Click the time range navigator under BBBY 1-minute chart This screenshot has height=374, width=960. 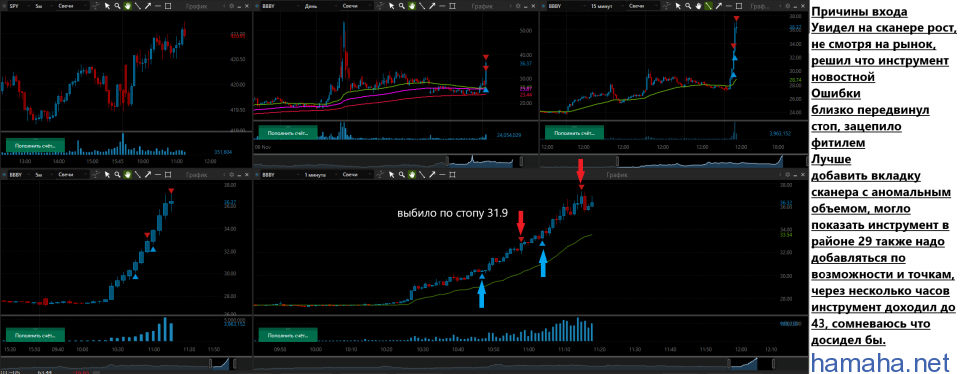coord(530,364)
